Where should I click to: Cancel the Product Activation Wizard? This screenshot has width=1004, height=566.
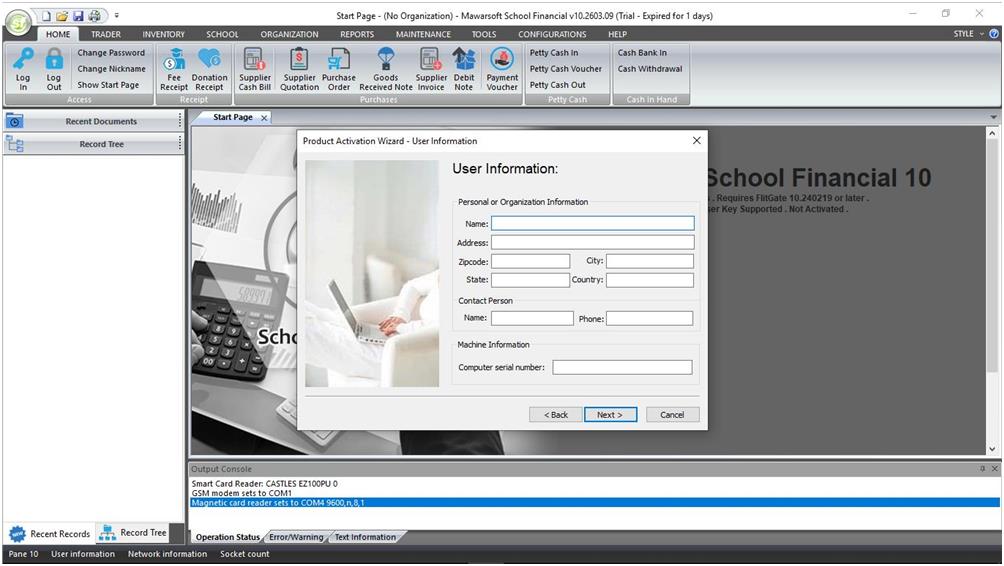click(672, 415)
